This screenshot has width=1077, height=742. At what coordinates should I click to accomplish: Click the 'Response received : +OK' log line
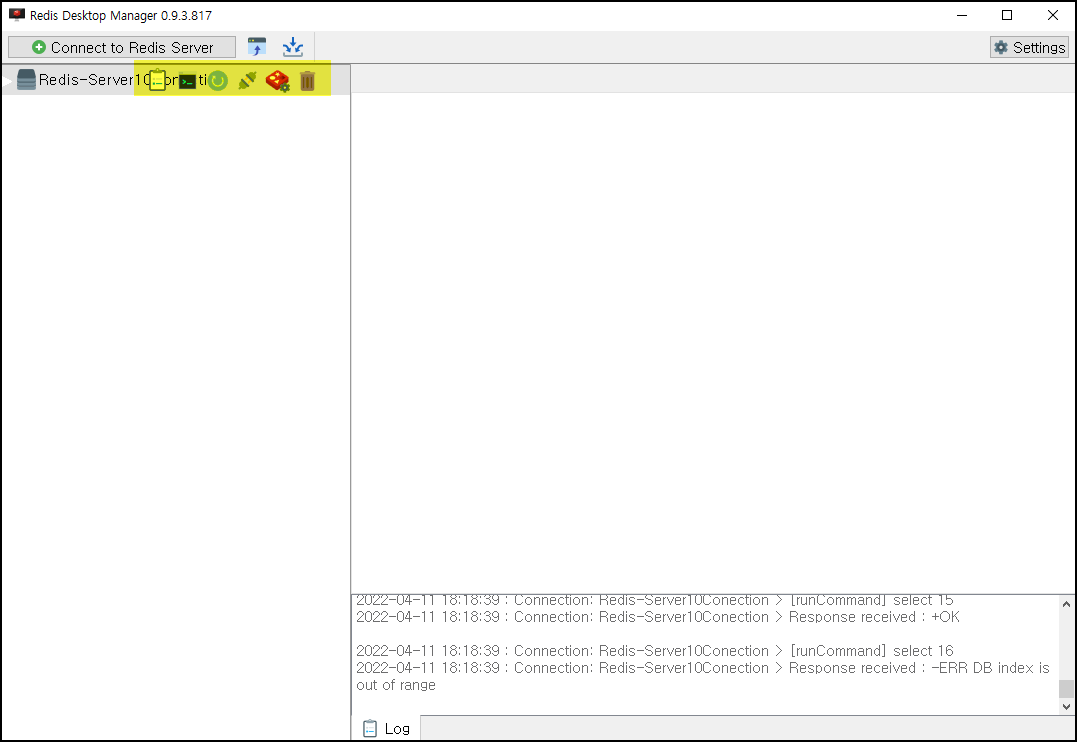[658, 617]
